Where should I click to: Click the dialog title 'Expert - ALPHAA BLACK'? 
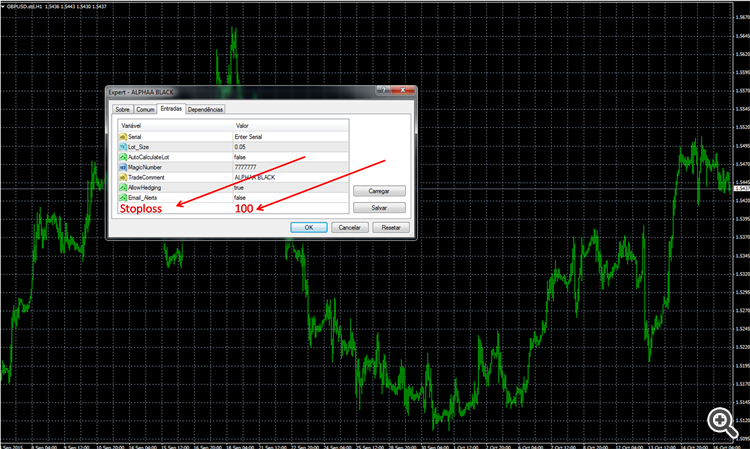[141, 92]
